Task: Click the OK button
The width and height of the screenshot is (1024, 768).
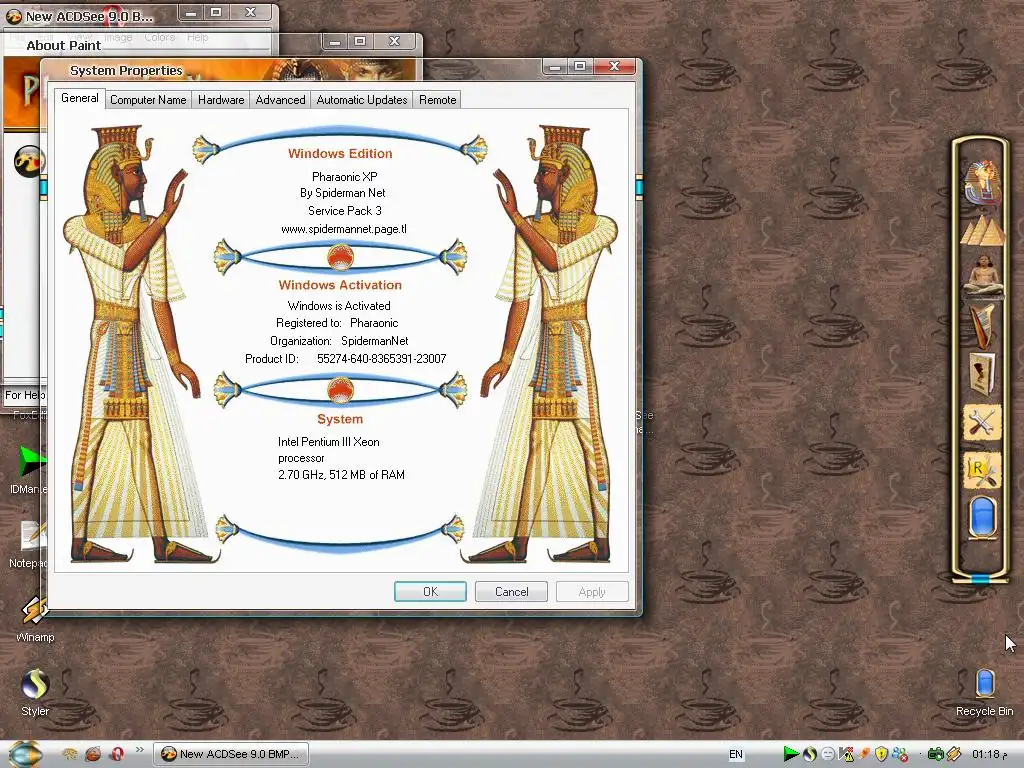Action: (x=430, y=592)
